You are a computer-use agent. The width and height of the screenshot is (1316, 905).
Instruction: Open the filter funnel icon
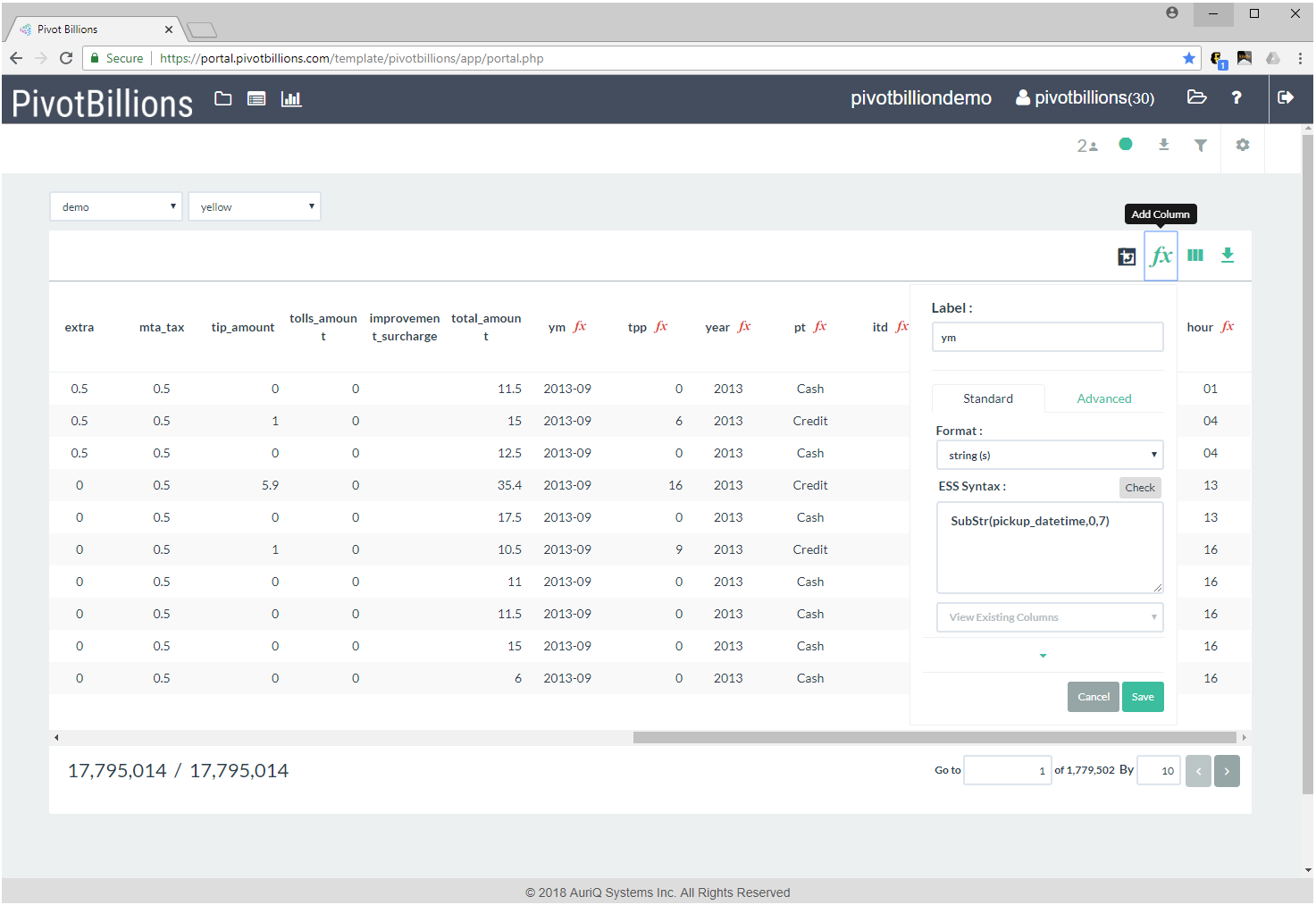coord(1201,145)
